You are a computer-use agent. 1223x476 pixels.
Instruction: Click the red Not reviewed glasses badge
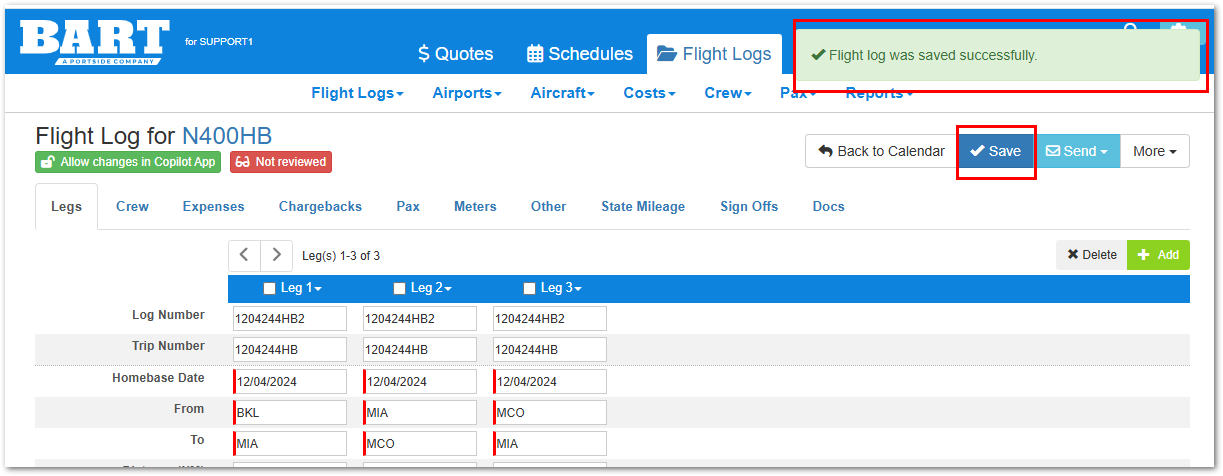point(280,162)
